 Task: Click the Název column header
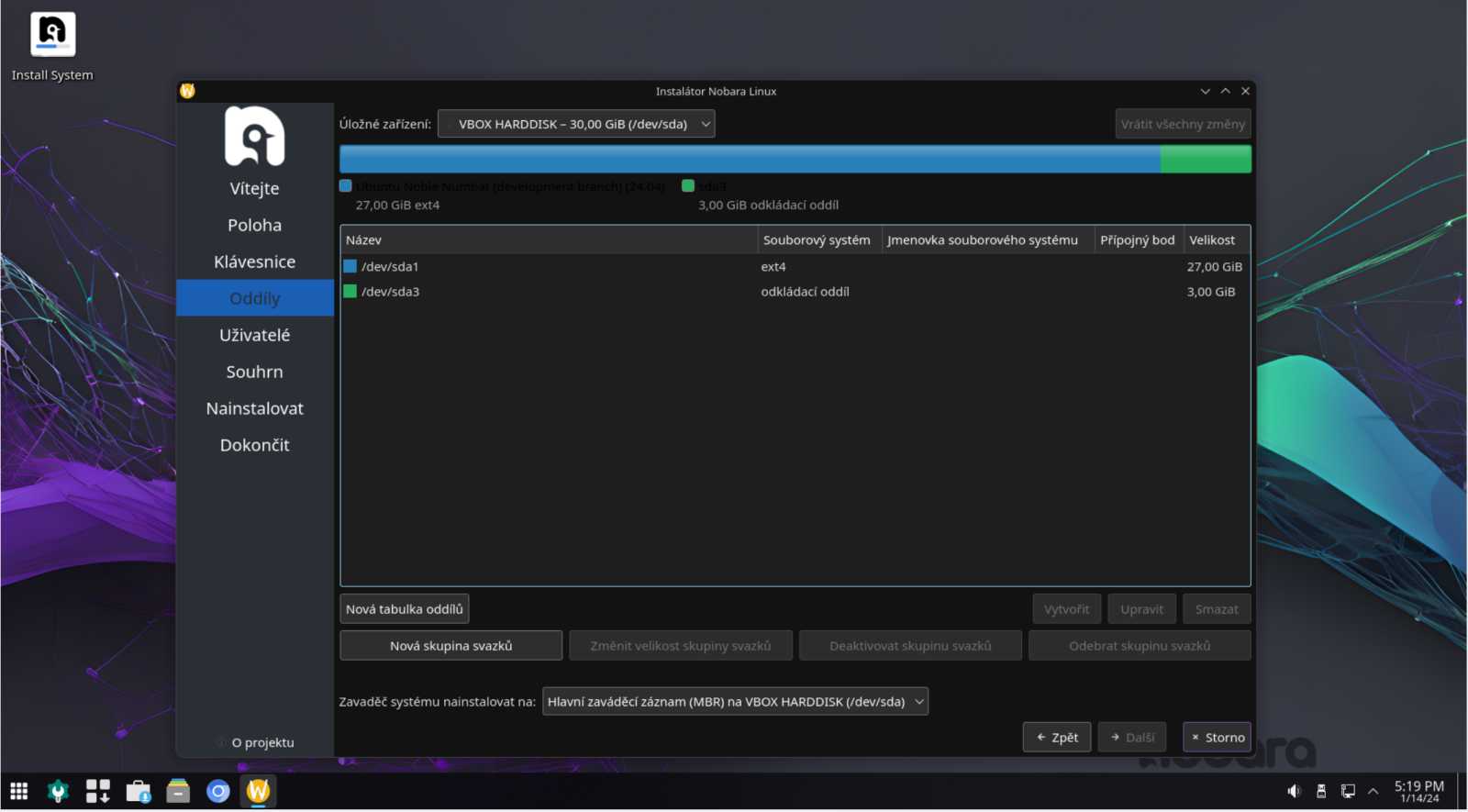[549, 239]
